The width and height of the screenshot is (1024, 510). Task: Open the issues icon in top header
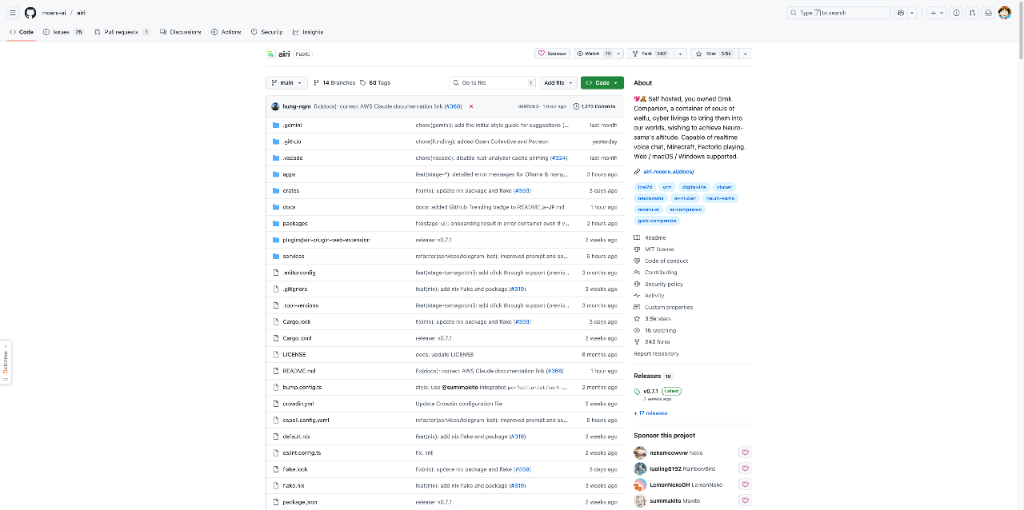point(956,12)
